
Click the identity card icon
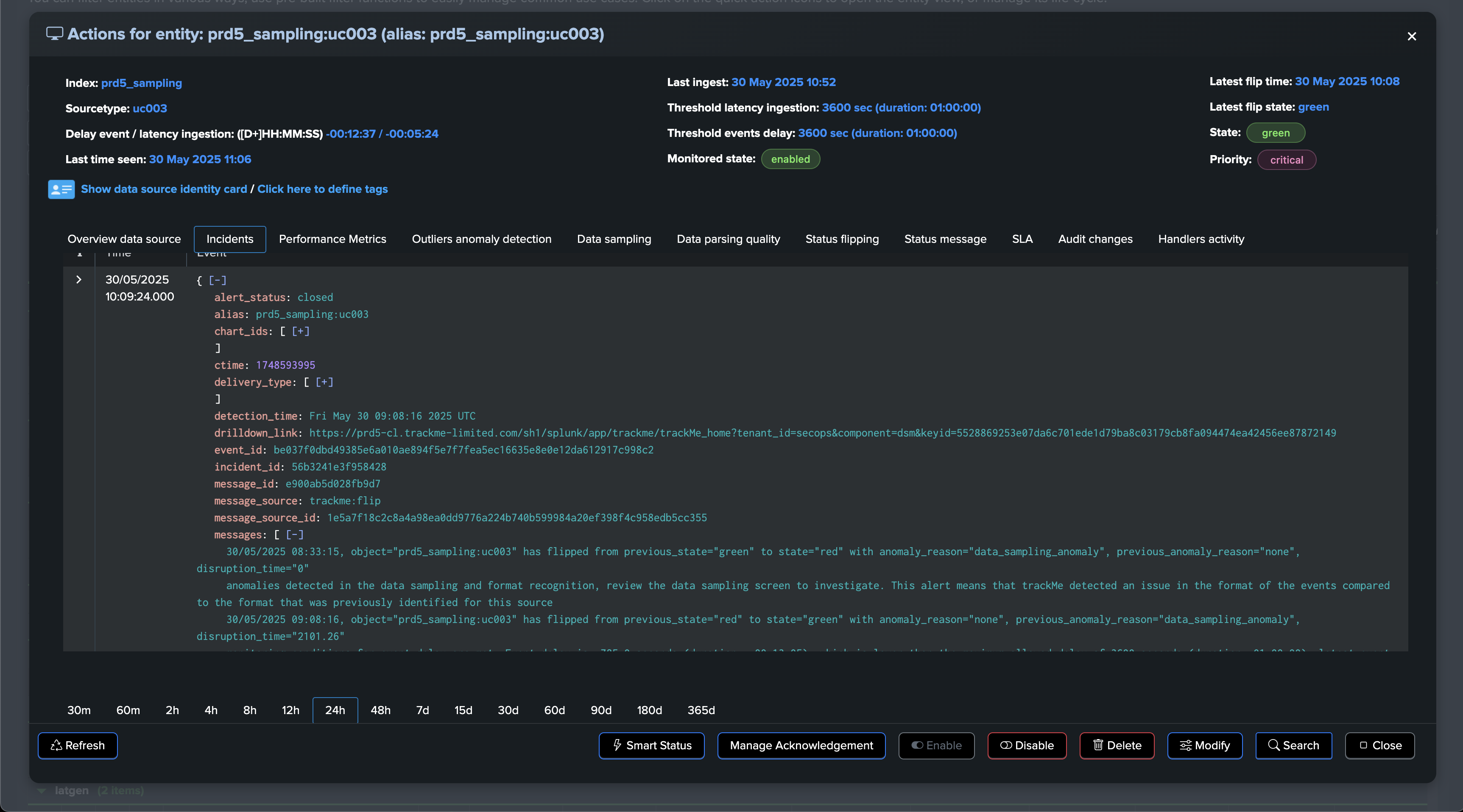pyautogui.click(x=61, y=189)
